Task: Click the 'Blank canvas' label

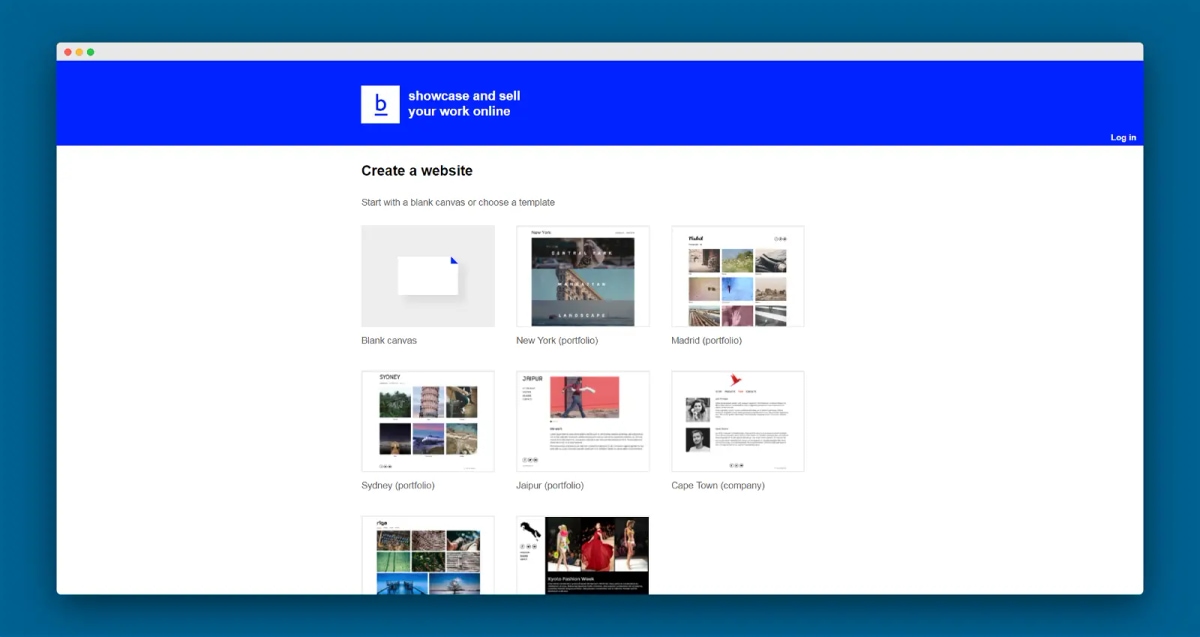Action: [x=389, y=341]
